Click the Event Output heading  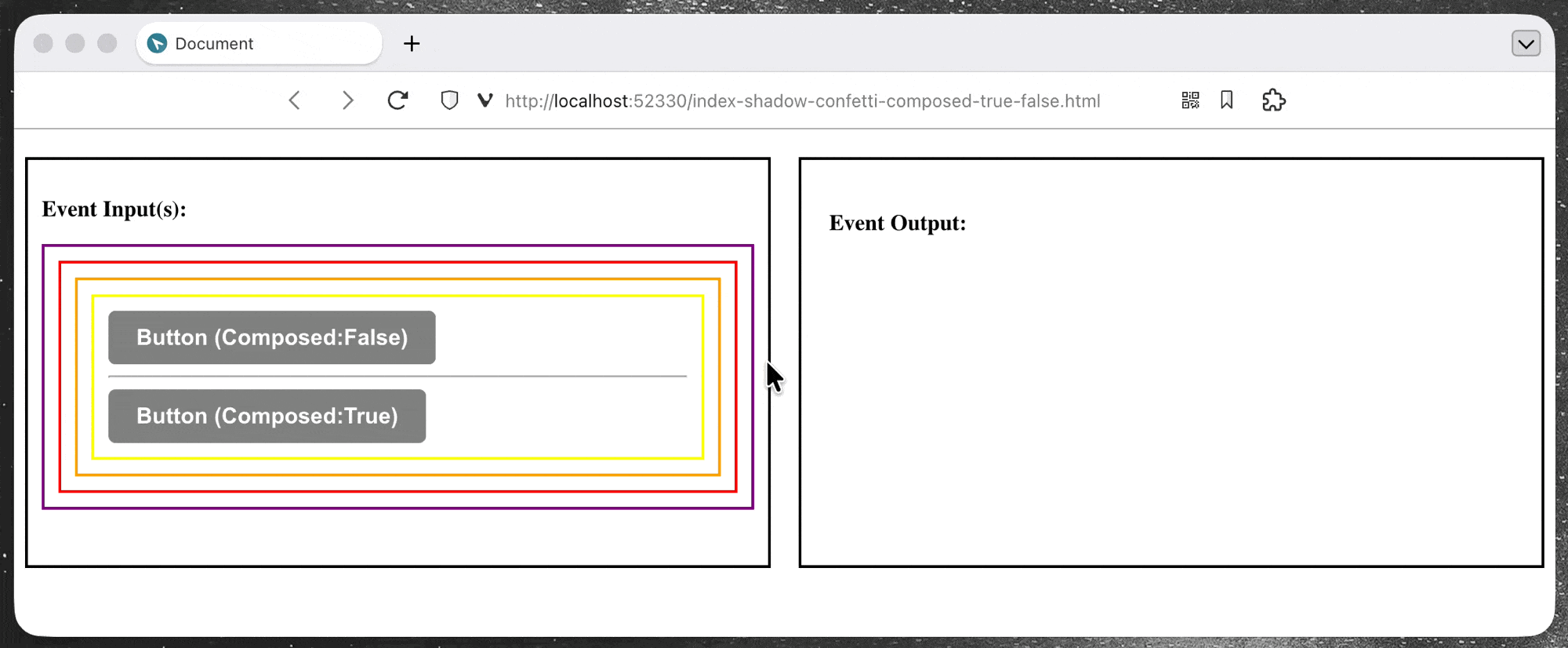click(x=897, y=224)
